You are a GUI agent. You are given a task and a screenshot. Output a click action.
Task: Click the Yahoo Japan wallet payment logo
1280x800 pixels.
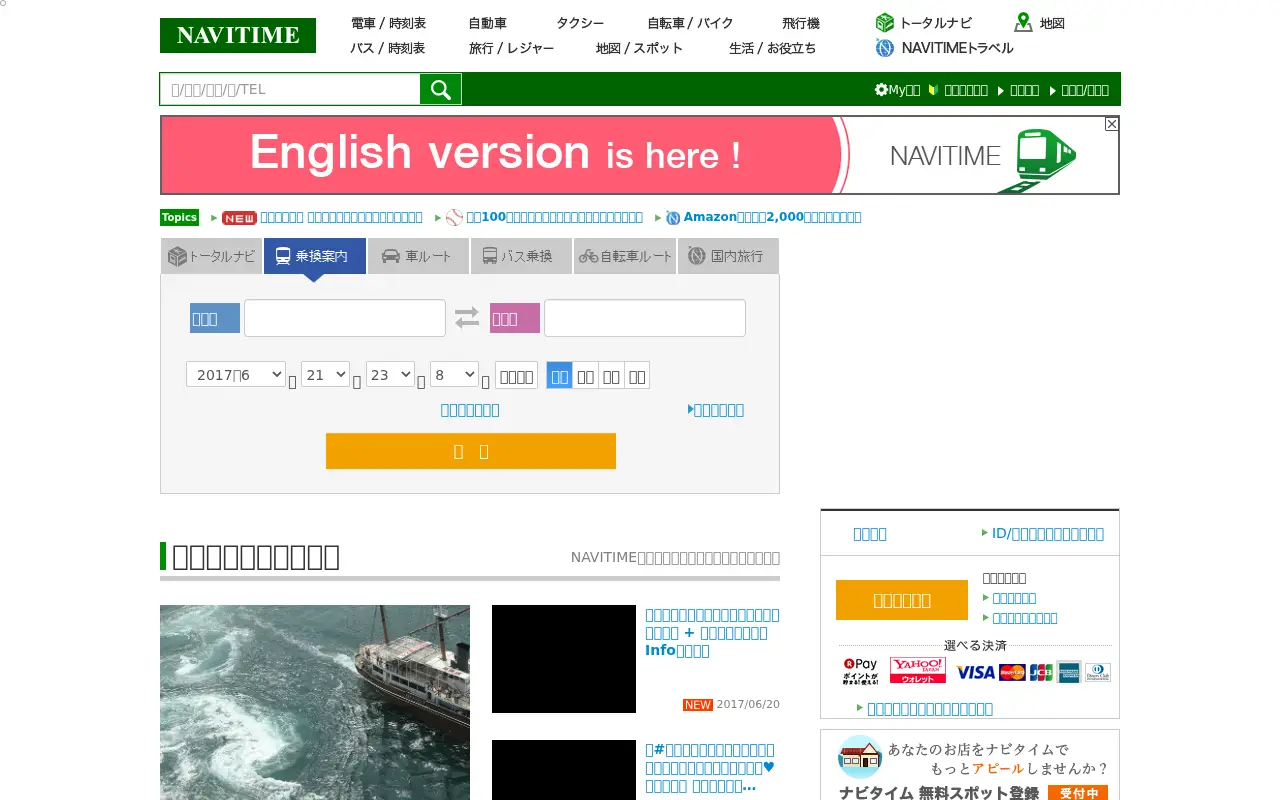pyautogui.click(x=918, y=671)
